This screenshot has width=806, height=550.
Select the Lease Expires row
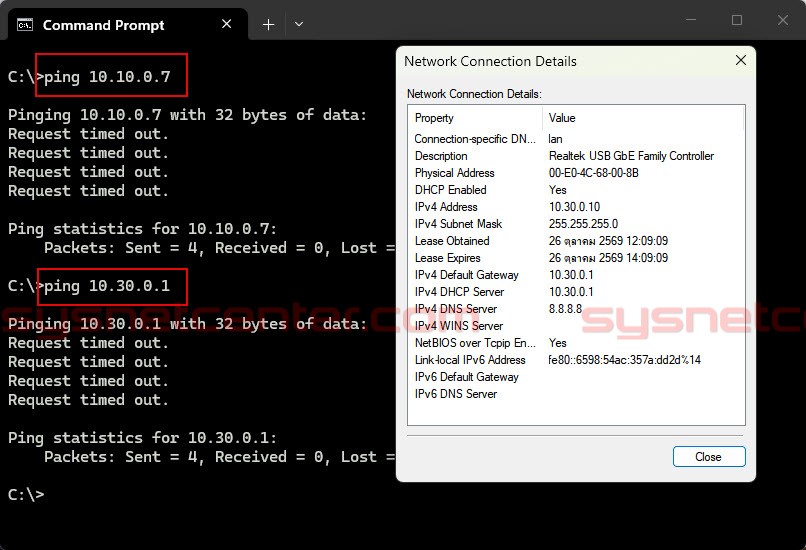pos(576,258)
